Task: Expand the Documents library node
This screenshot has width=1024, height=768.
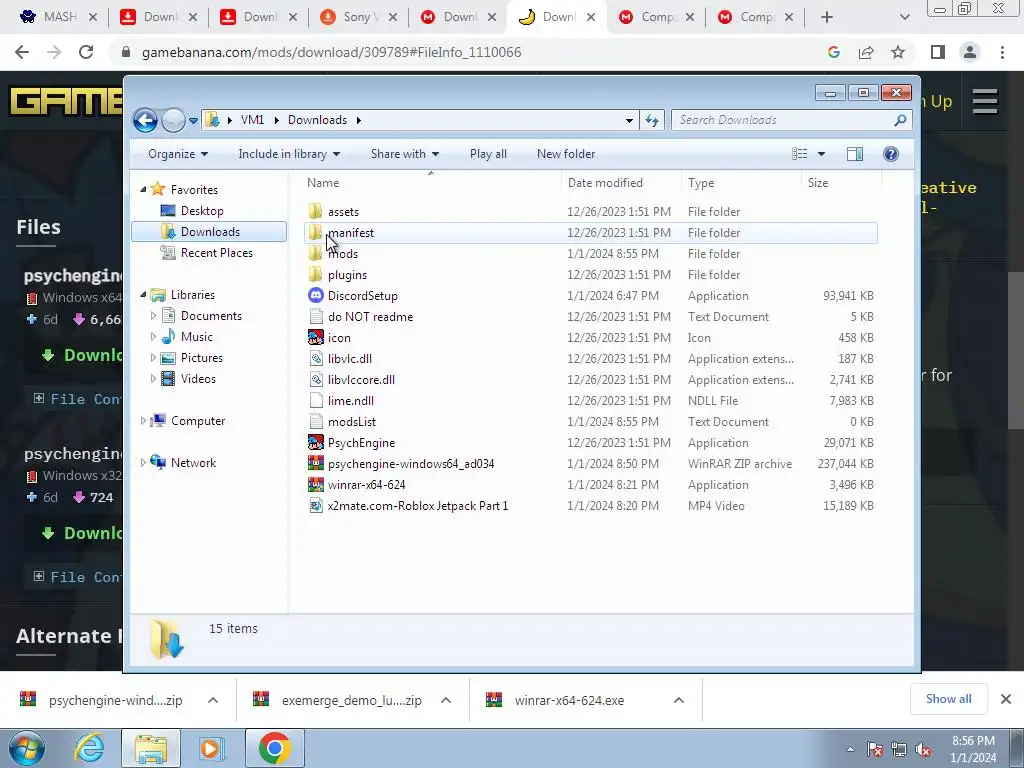Action: tap(153, 316)
